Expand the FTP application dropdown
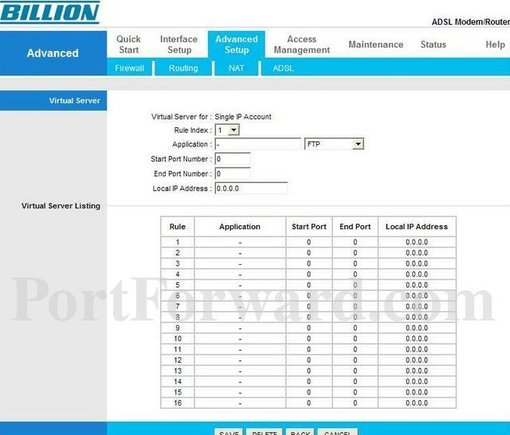Image resolution: width=510 pixels, height=435 pixels. [x=334, y=144]
